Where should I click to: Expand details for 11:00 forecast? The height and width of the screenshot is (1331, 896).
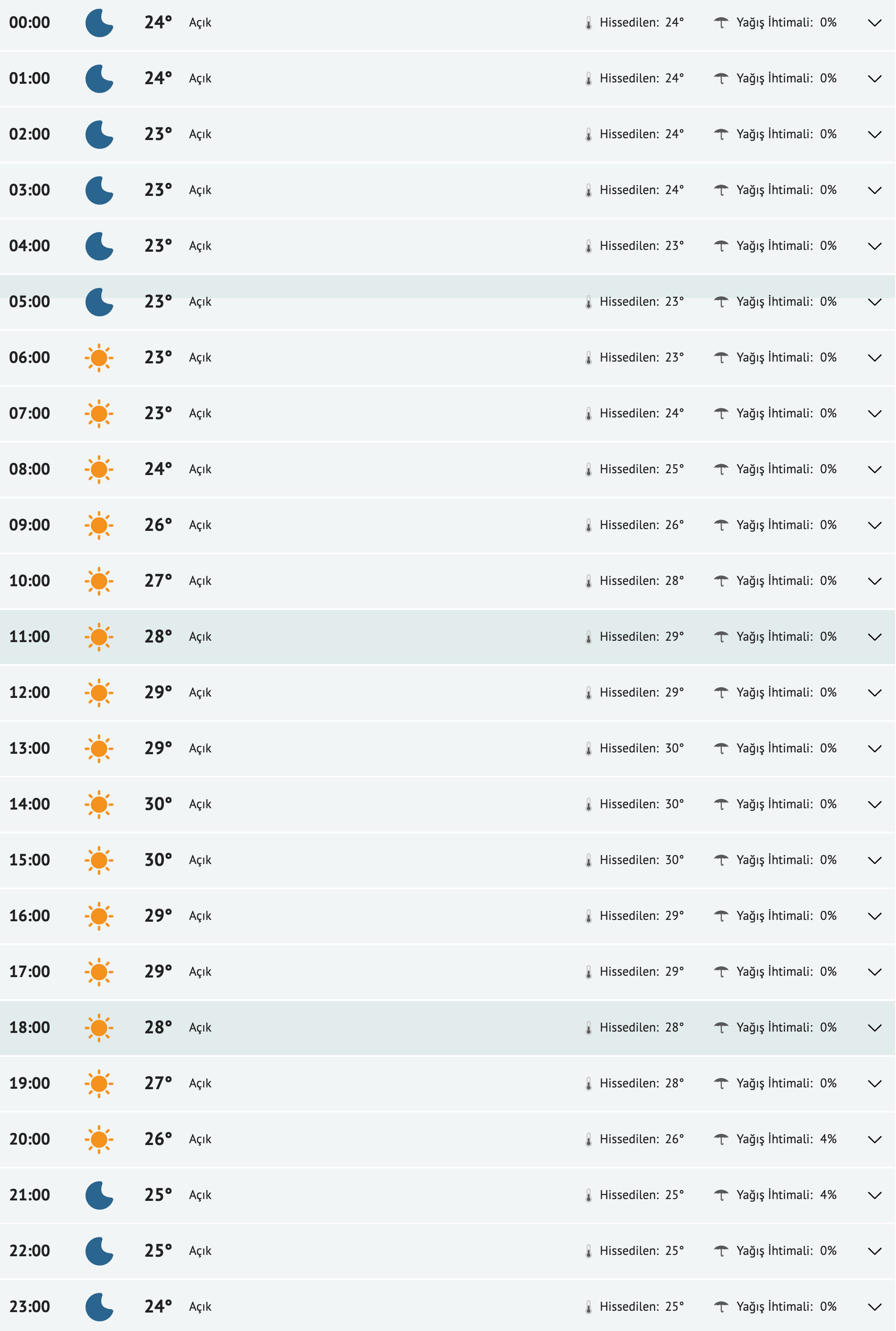tap(874, 637)
